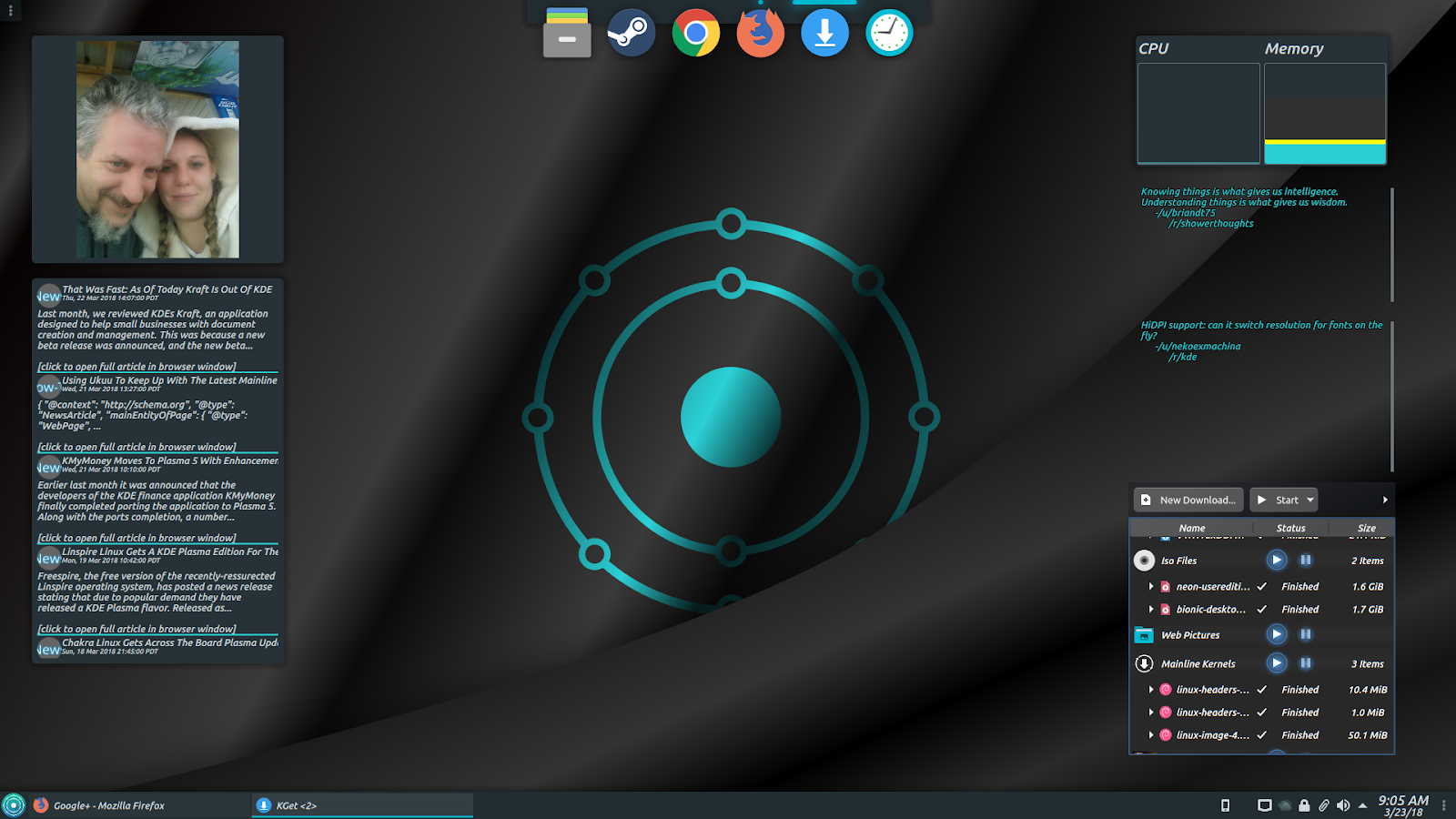The height and width of the screenshot is (819, 1456).
Task: Click the bionic-desktop ISO file icon
Action: (x=1165, y=610)
